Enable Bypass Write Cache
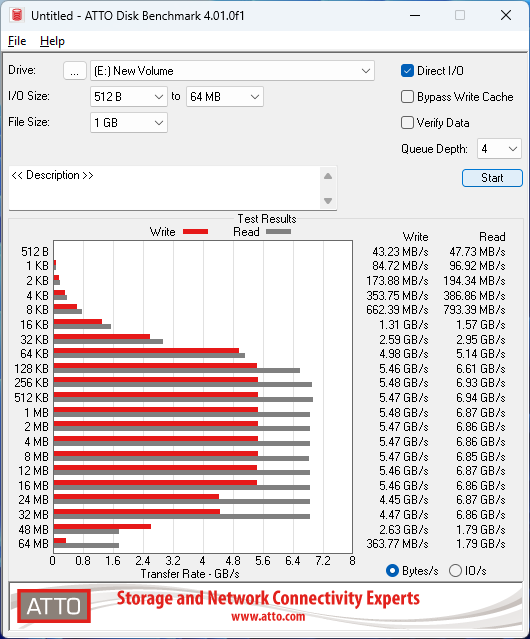Image resolution: width=530 pixels, height=639 pixels. tap(407, 97)
